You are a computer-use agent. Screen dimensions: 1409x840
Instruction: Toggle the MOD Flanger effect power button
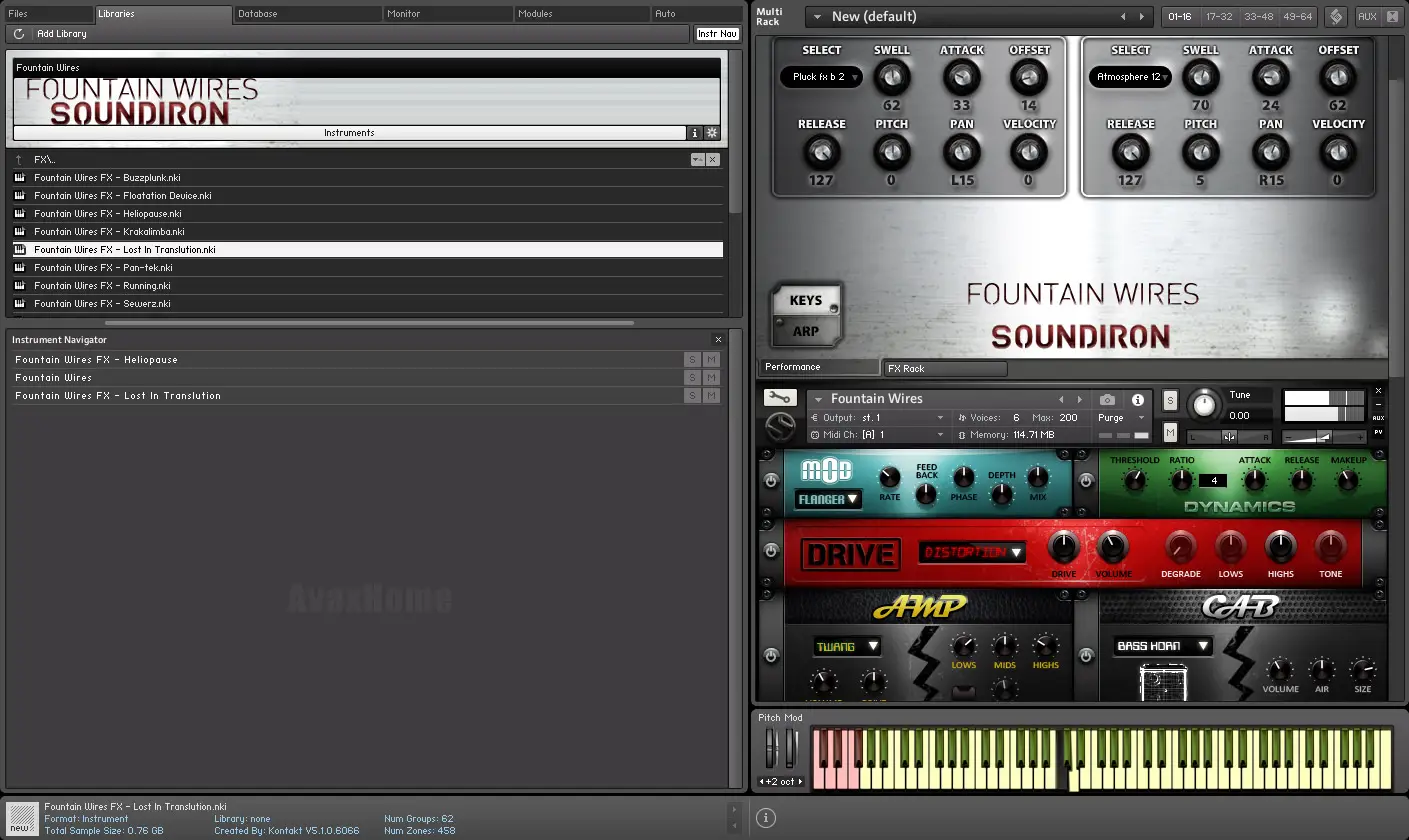tap(770, 481)
